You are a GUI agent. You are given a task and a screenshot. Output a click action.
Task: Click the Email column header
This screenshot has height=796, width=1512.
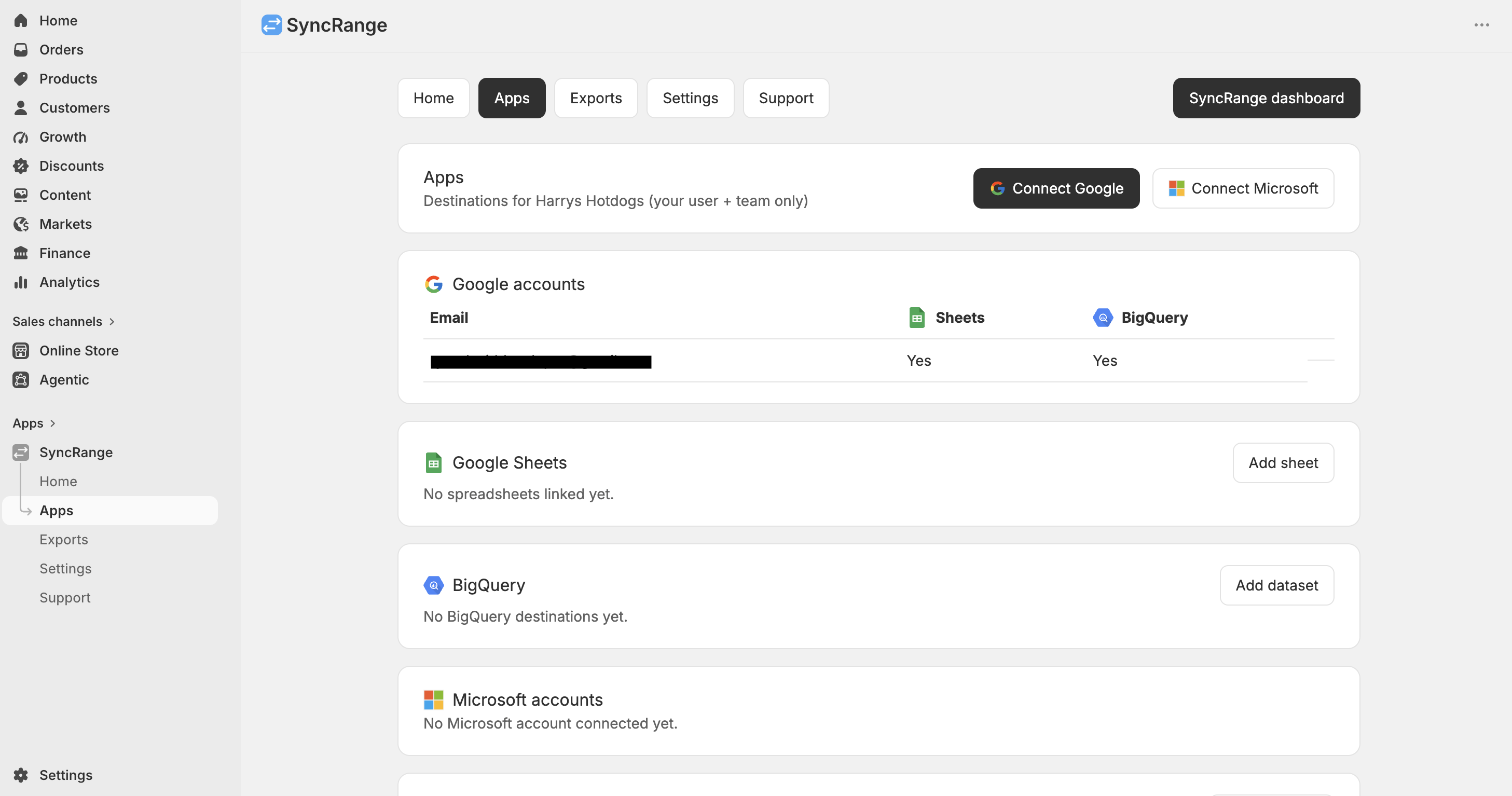(x=448, y=318)
